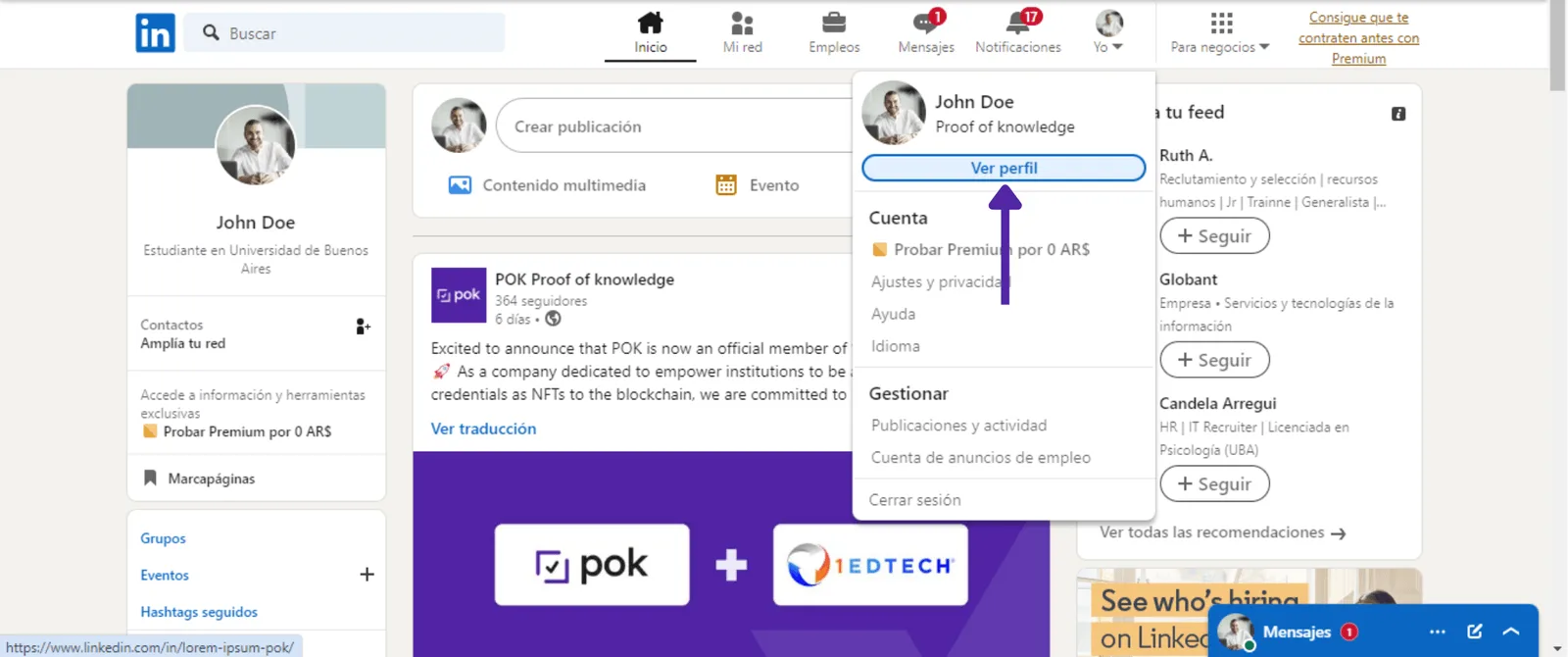Open Grupos link in sidebar
The image size is (1568, 657).
click(x=163, y=538)
